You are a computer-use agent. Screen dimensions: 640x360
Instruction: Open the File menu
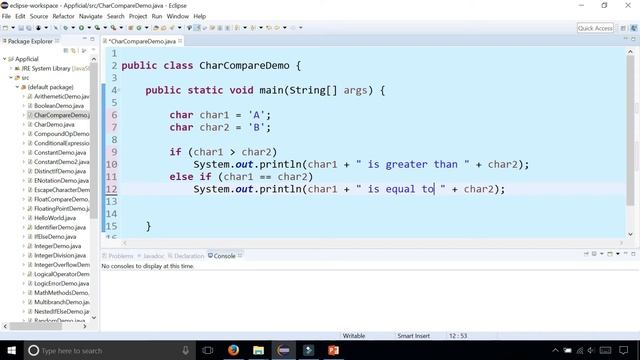pos(6,16)
